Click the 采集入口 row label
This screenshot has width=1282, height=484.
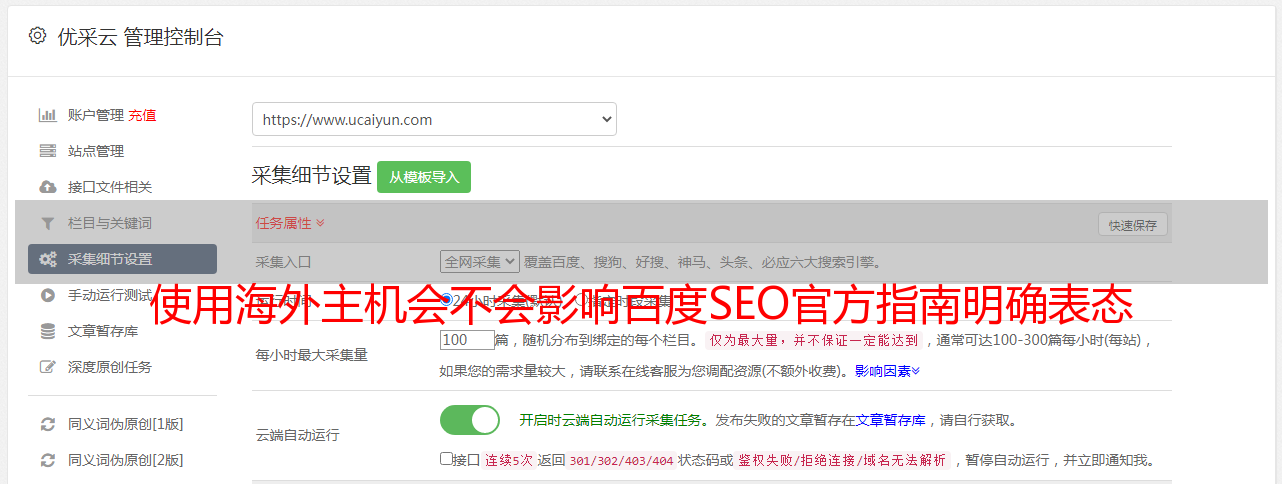[284, 262]
